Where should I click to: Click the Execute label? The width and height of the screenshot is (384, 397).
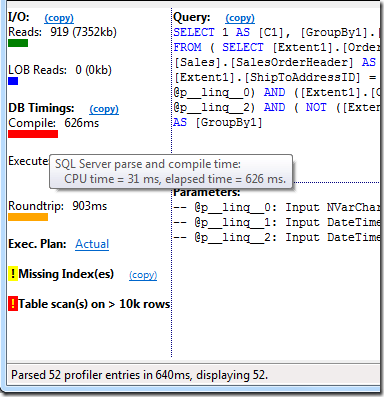point(28,161)
